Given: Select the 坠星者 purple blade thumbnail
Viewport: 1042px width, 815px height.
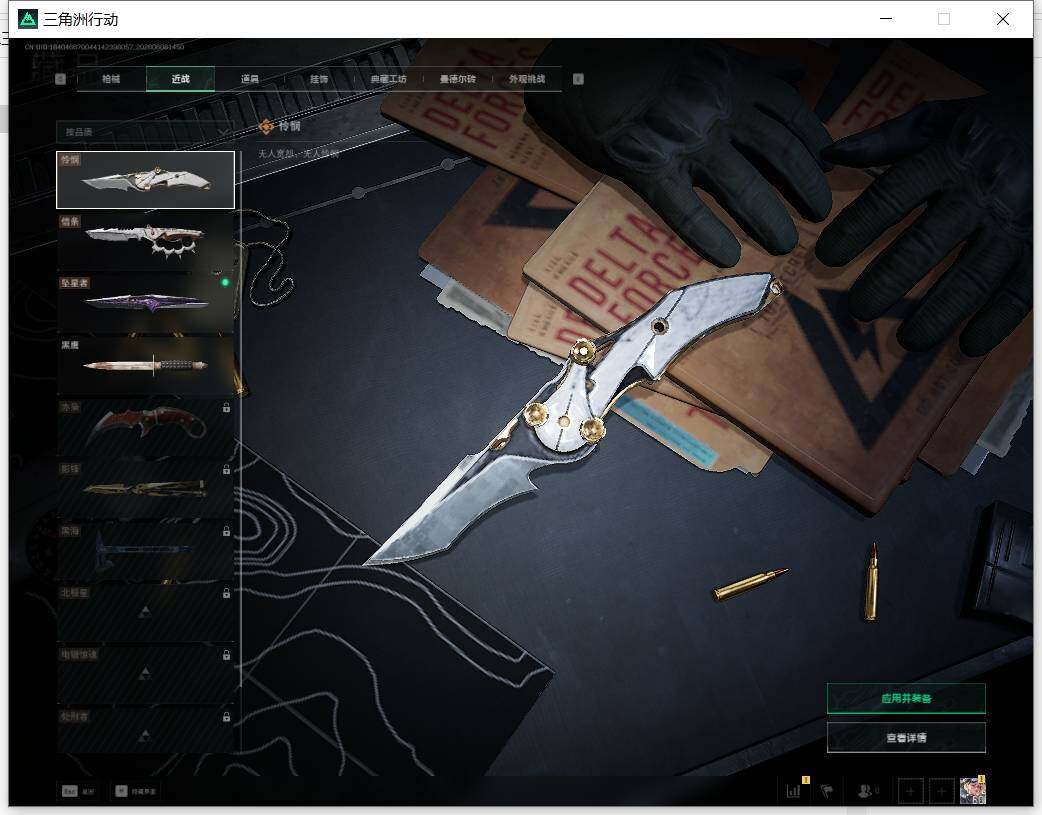Looking at the screenshot, I should (146, 303).
